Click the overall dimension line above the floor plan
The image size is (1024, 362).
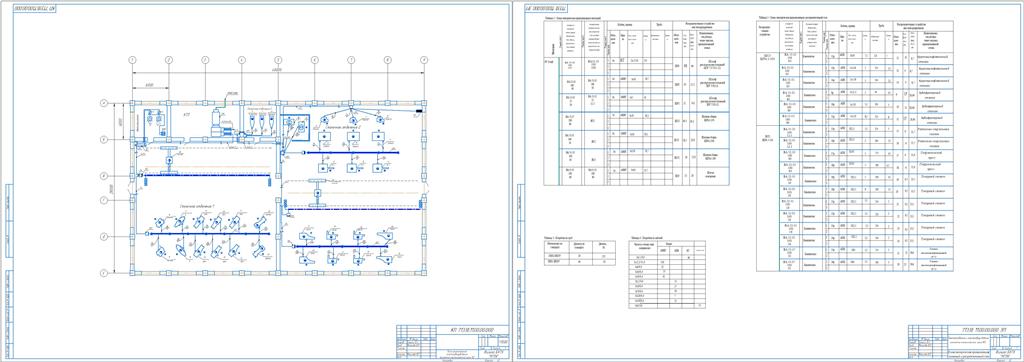point(278,71)
